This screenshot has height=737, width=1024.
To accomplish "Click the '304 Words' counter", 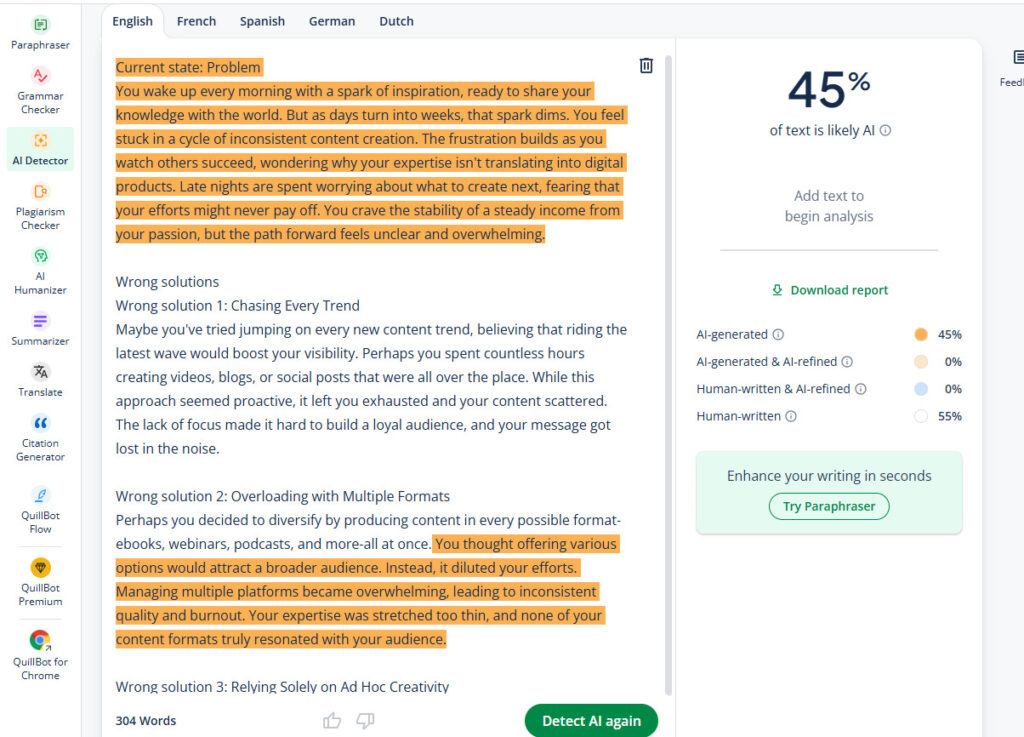I will (146, 721).
